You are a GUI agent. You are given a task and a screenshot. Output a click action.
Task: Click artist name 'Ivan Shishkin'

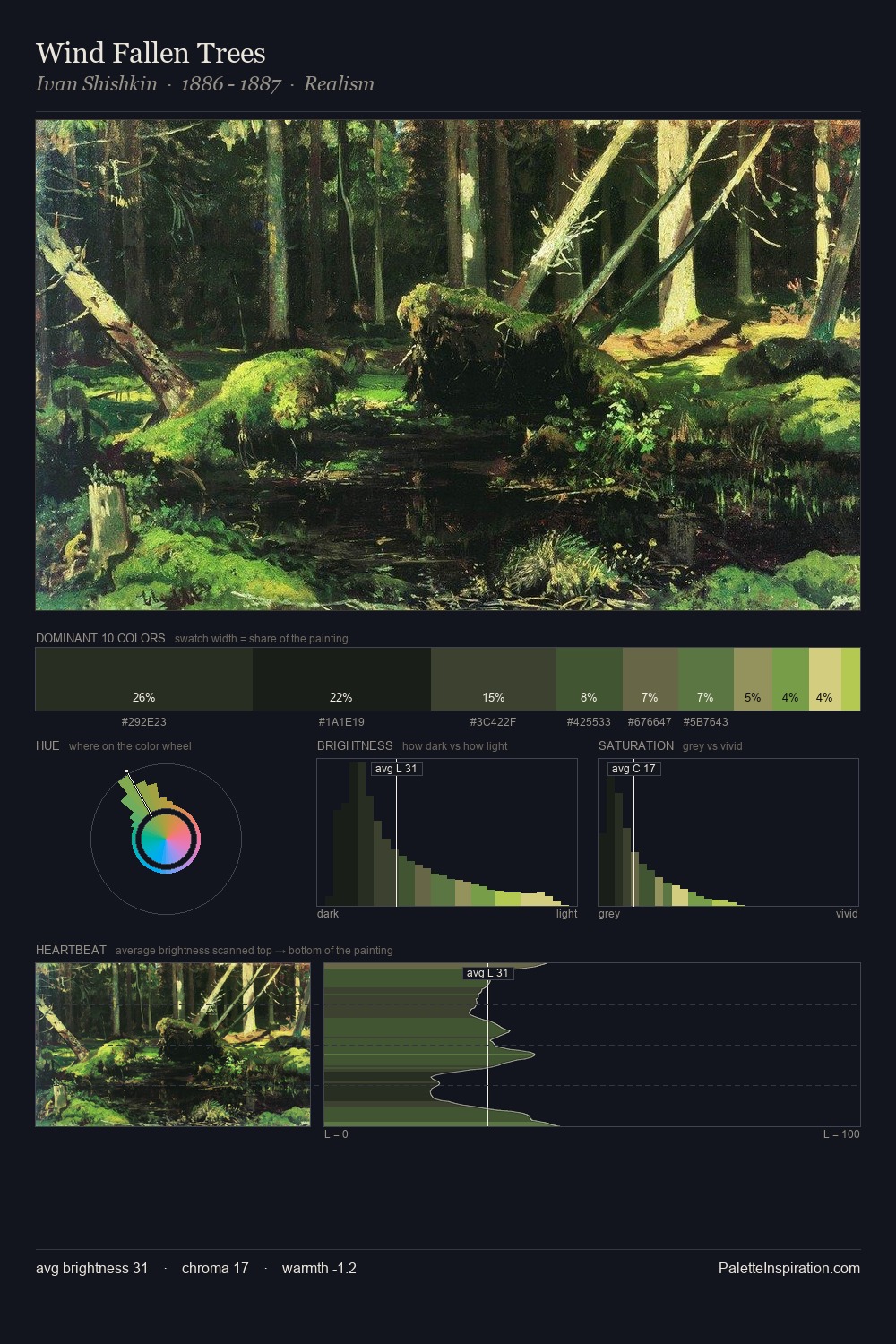point(97,83)
